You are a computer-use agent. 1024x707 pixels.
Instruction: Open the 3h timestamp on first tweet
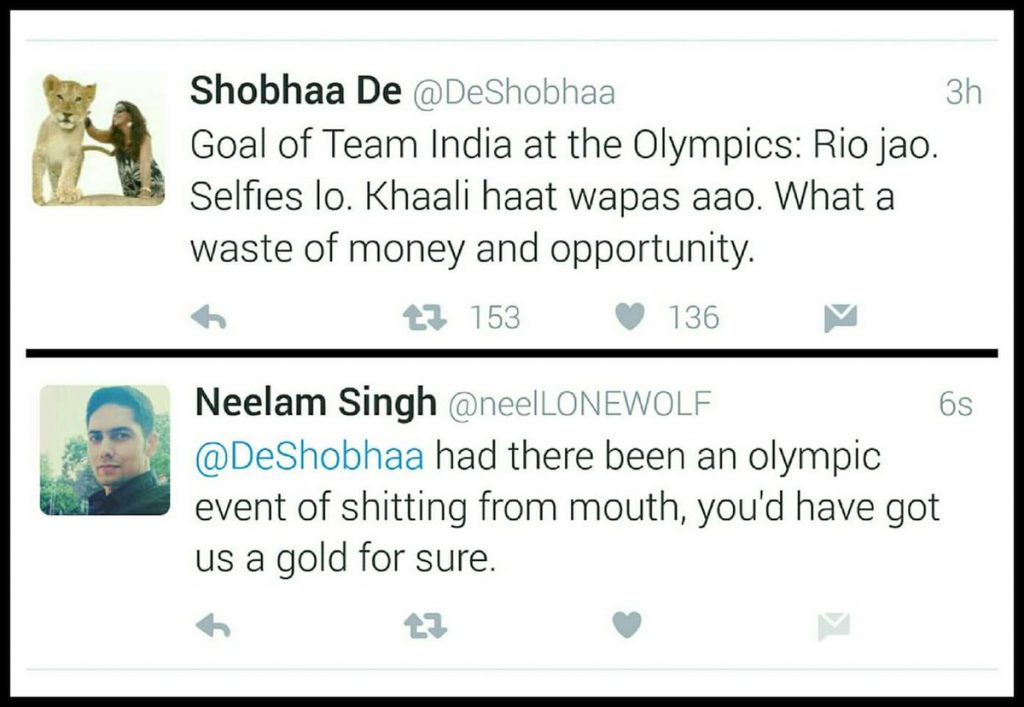point(964,92)
